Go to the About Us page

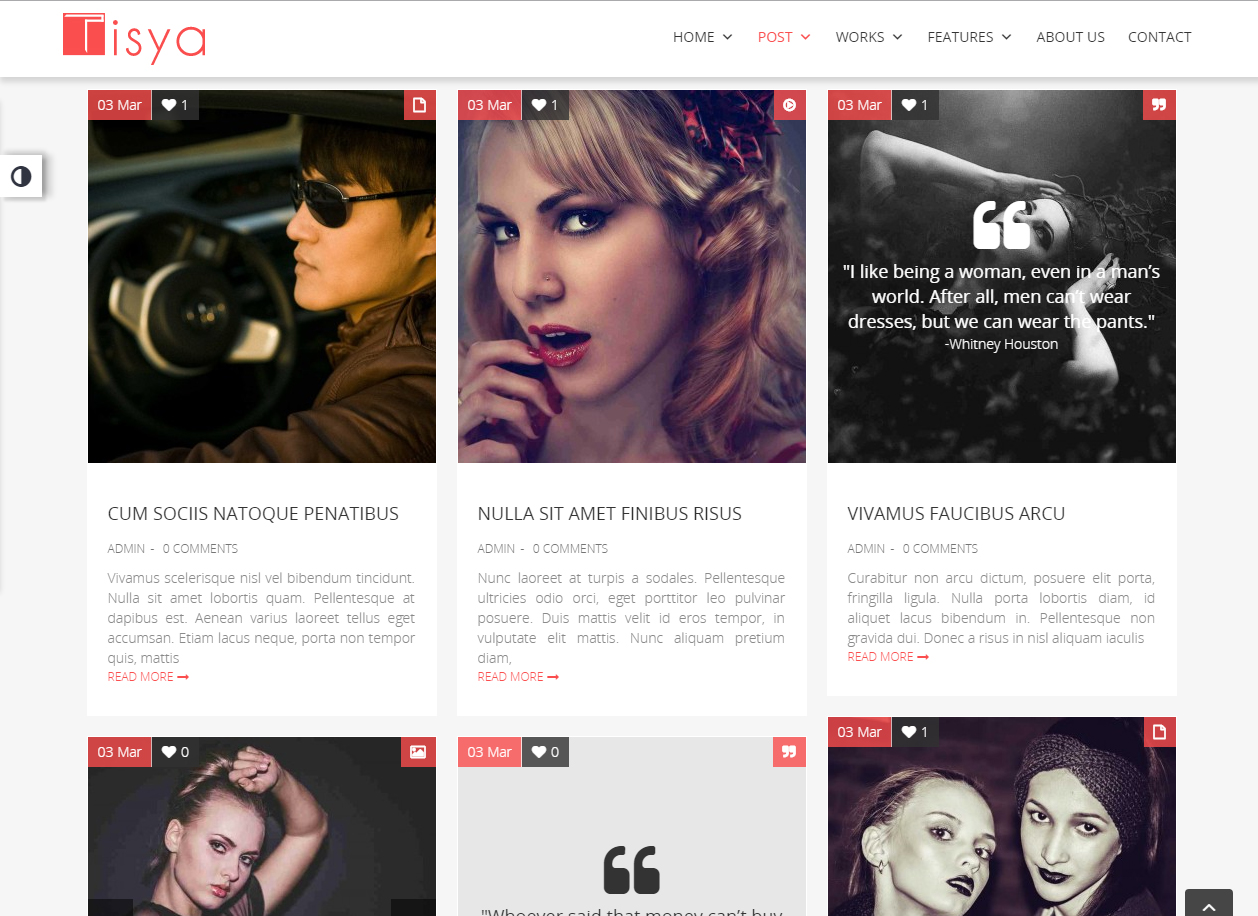[1070, 37]
